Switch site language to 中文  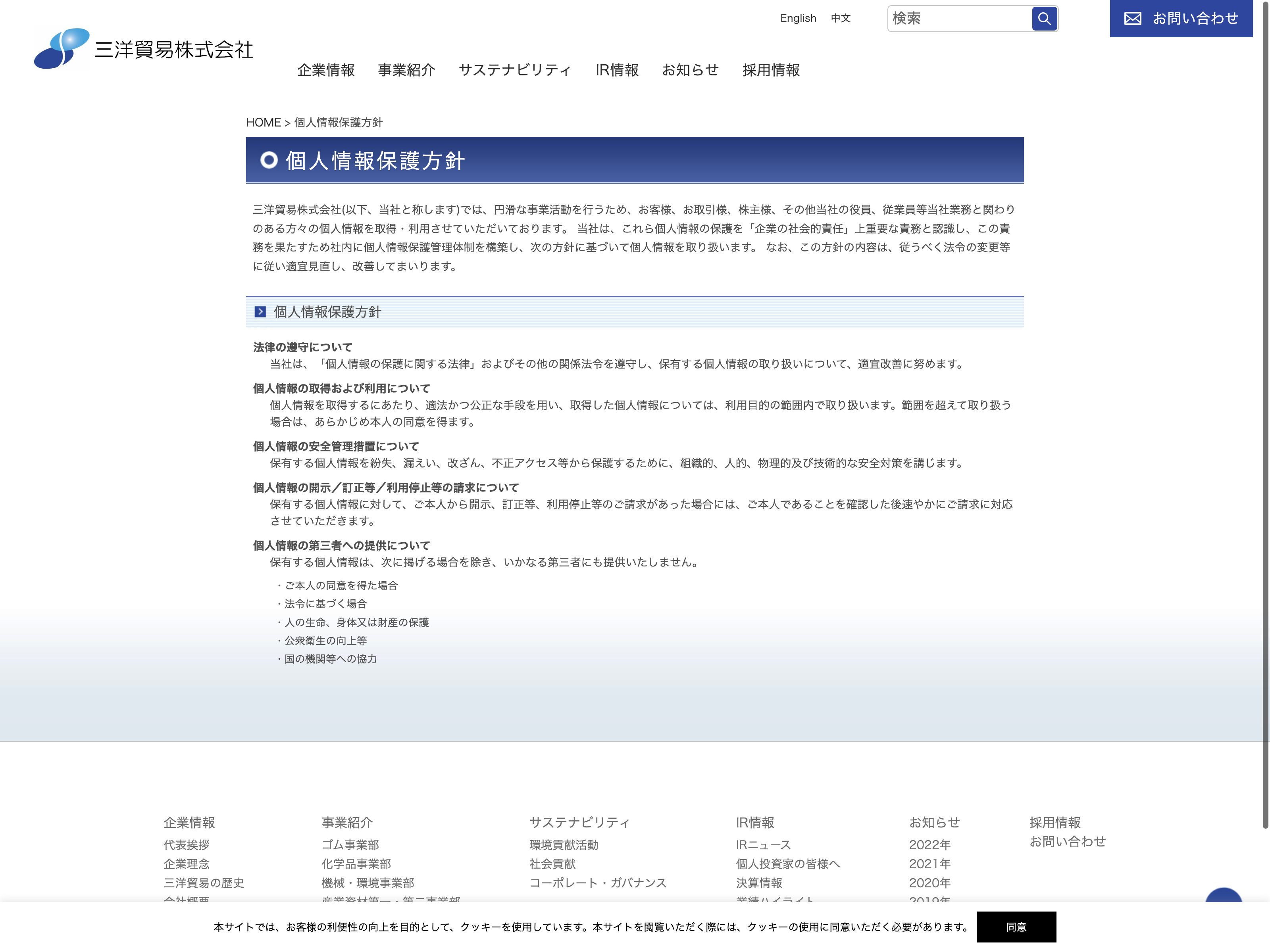(x=840, y=18)
